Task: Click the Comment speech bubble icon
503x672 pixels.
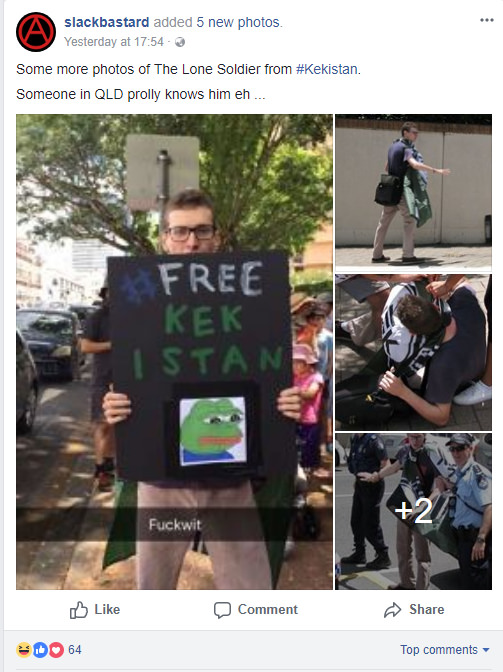Action: click(222, 610)
